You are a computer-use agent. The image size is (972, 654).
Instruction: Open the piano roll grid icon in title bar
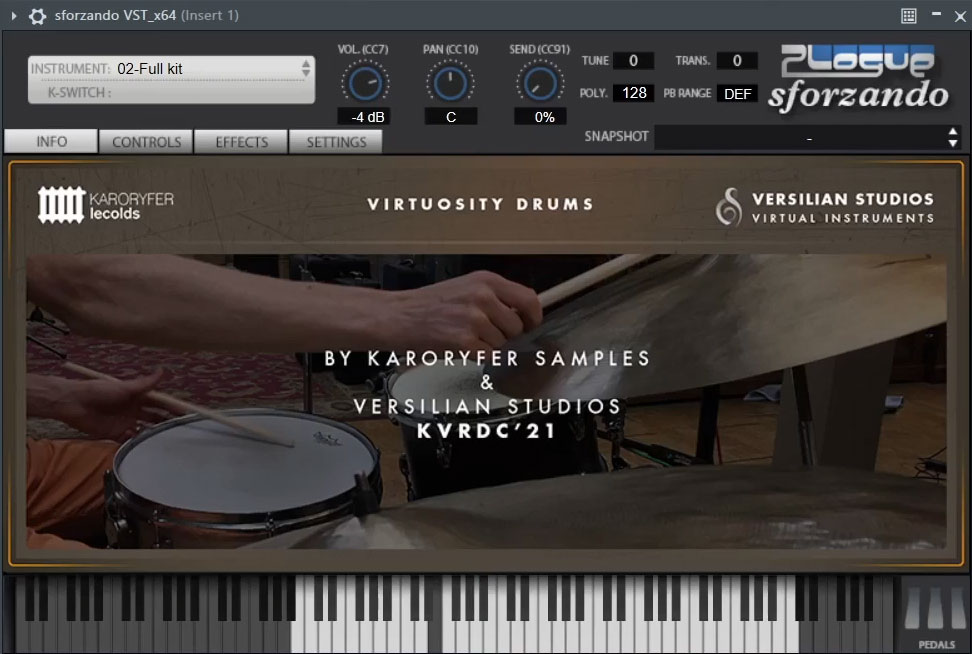[909, 16]
